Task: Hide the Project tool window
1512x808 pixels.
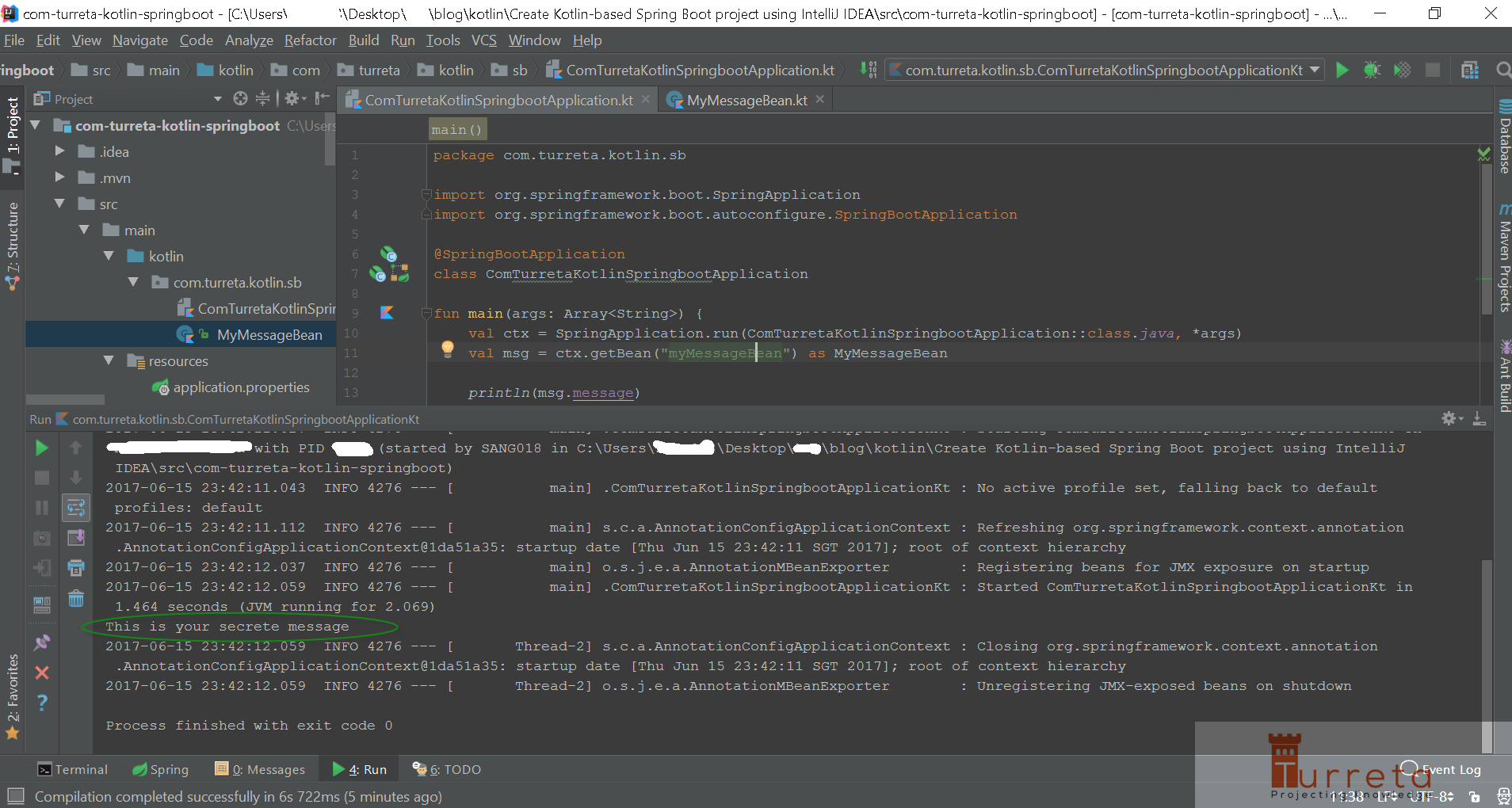Action: 322,98
